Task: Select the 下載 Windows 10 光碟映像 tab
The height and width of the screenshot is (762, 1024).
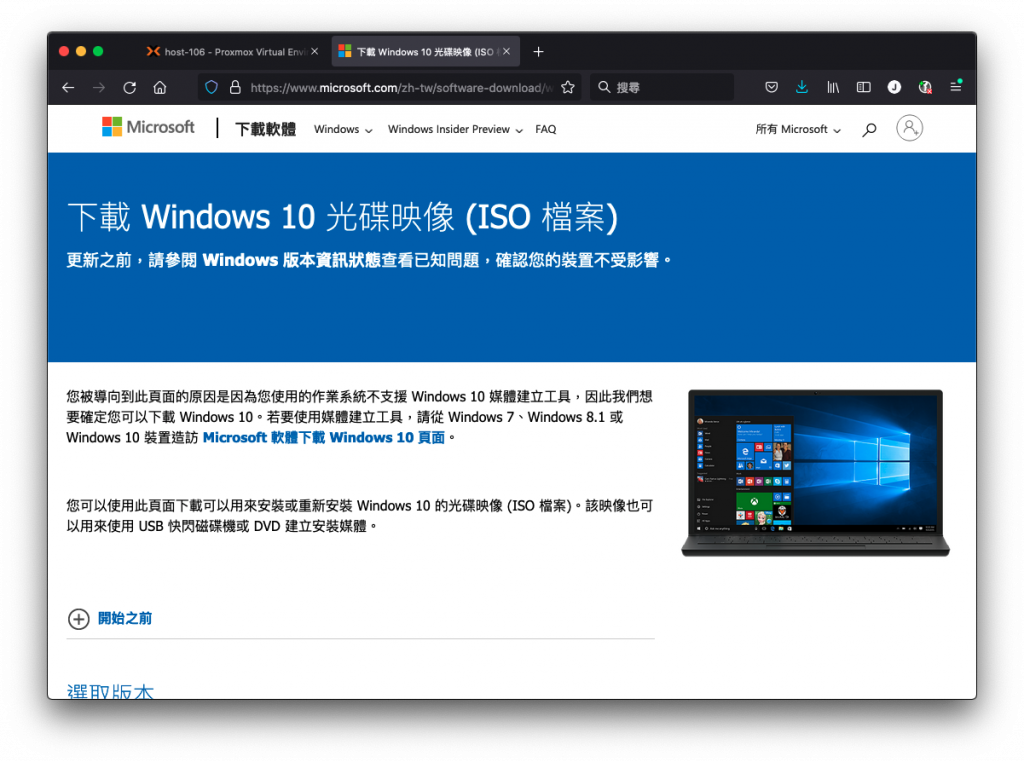Action: [x=426, y=52]
